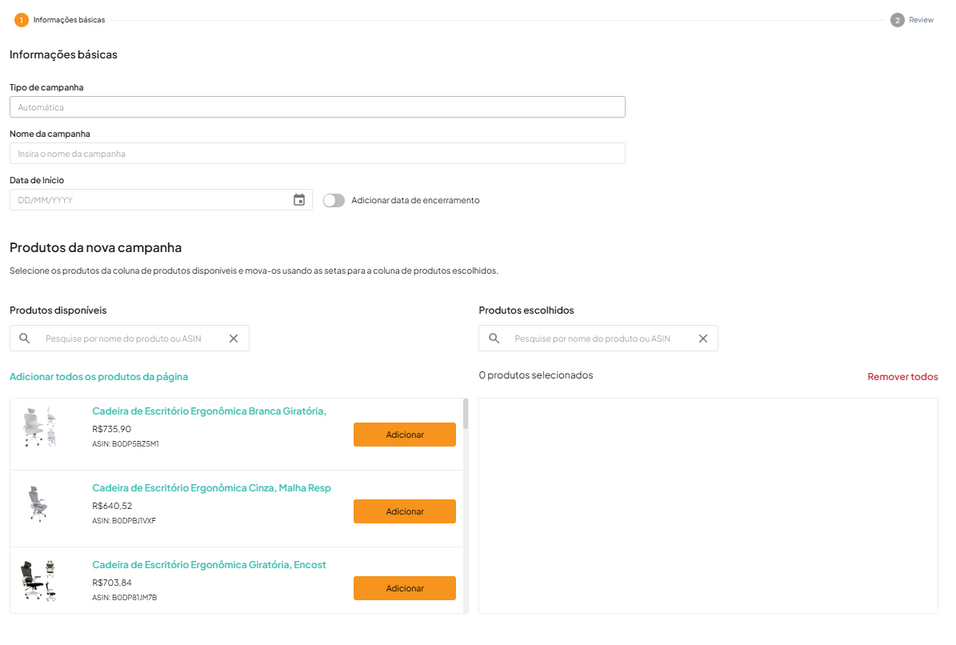Select the step 1 Informações básicas circle
Viewport: 956px width, 645px height.
(21, 18)
